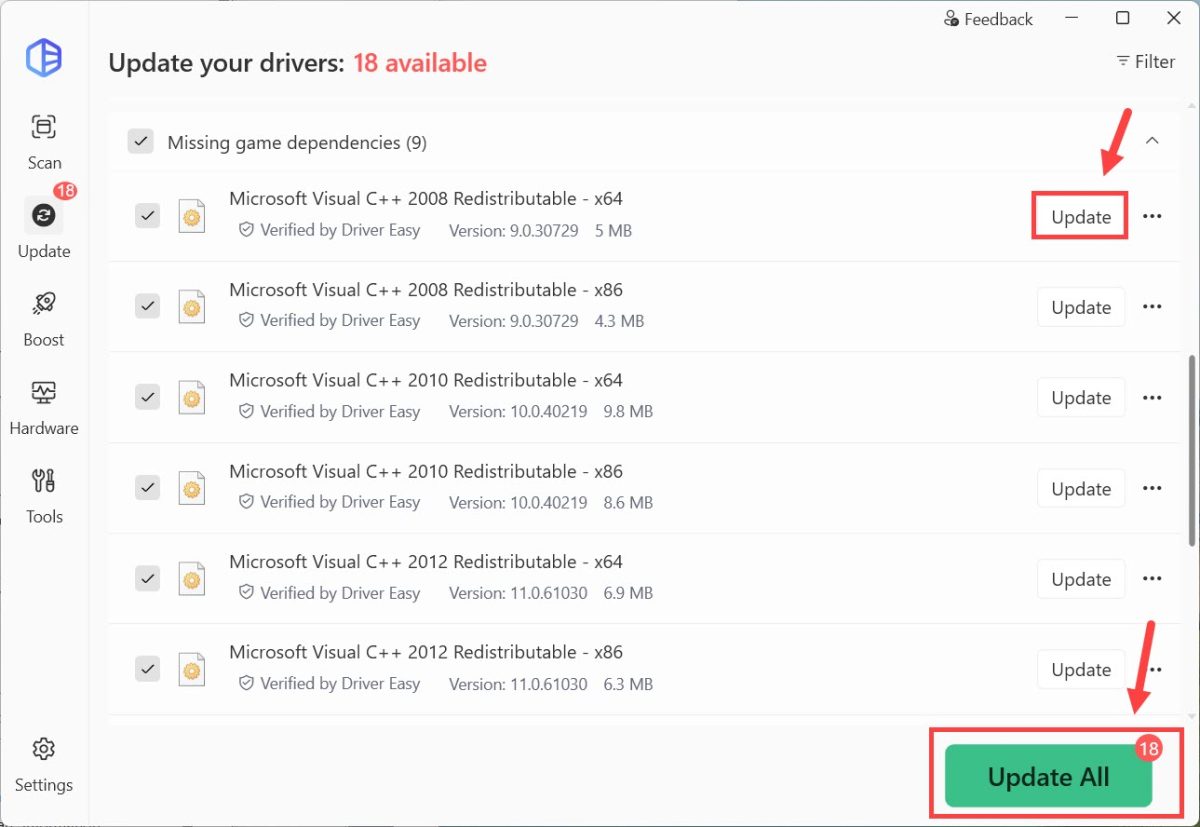Click the file icon for Visual C++ 2008 x86
1200x827 pixels.
point(191,307)
